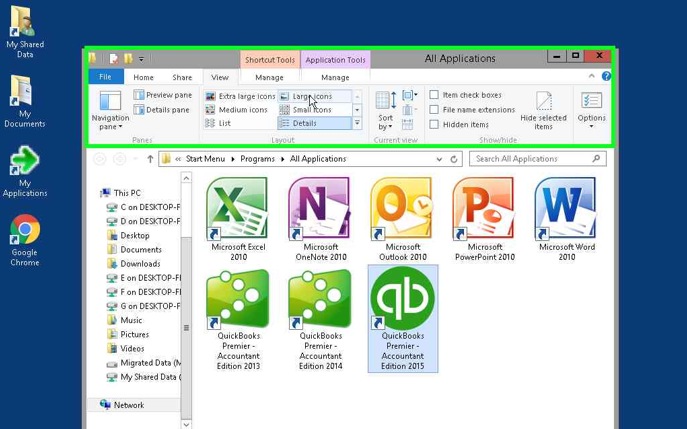Open Migrated Data drive in tree
This screenshot has height=429, width=687.
coord(144,363)
